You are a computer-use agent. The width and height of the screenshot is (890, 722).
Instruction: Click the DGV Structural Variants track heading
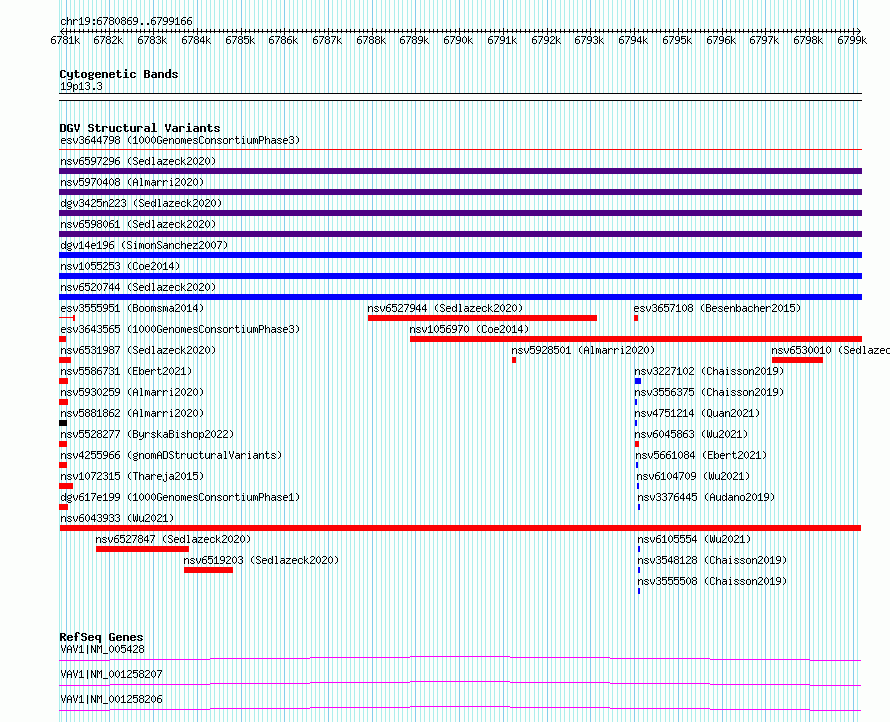coord(140,128)
